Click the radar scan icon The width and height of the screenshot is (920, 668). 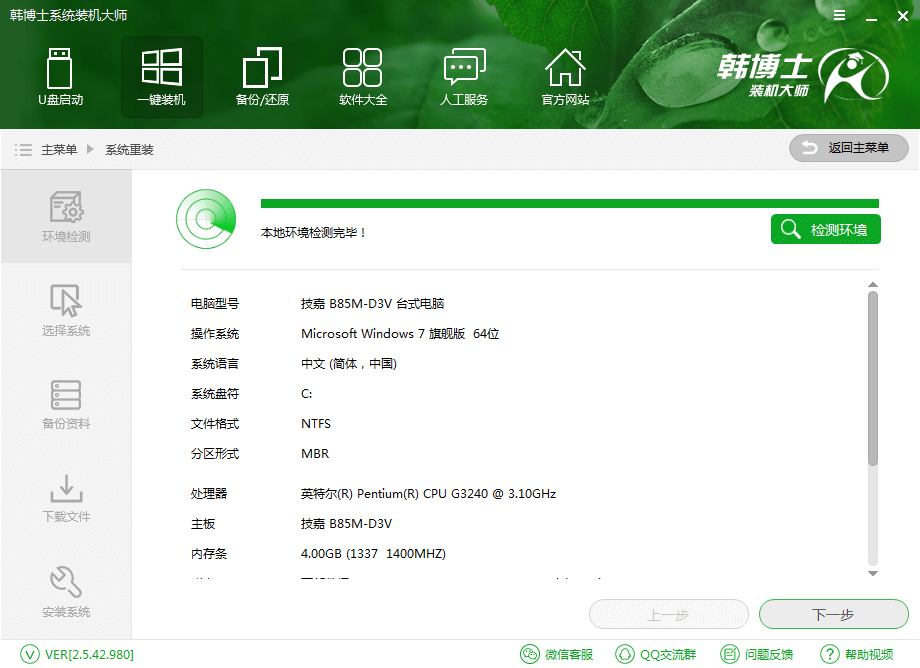pyautogui.click(x=206, y=219)
